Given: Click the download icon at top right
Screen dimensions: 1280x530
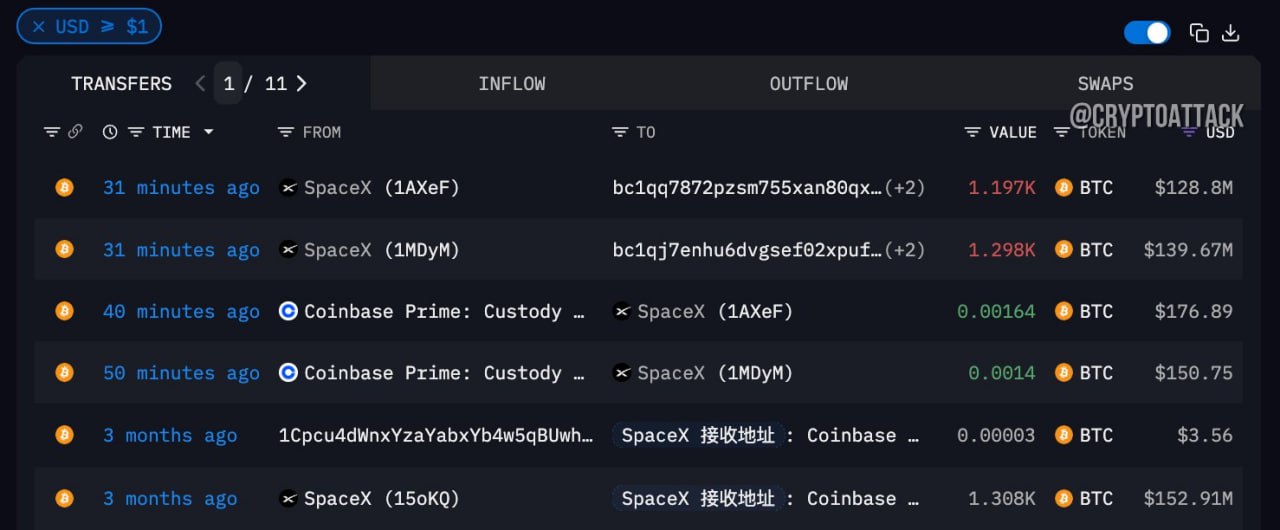Looking at the screenshot, I should [1231, 32].
